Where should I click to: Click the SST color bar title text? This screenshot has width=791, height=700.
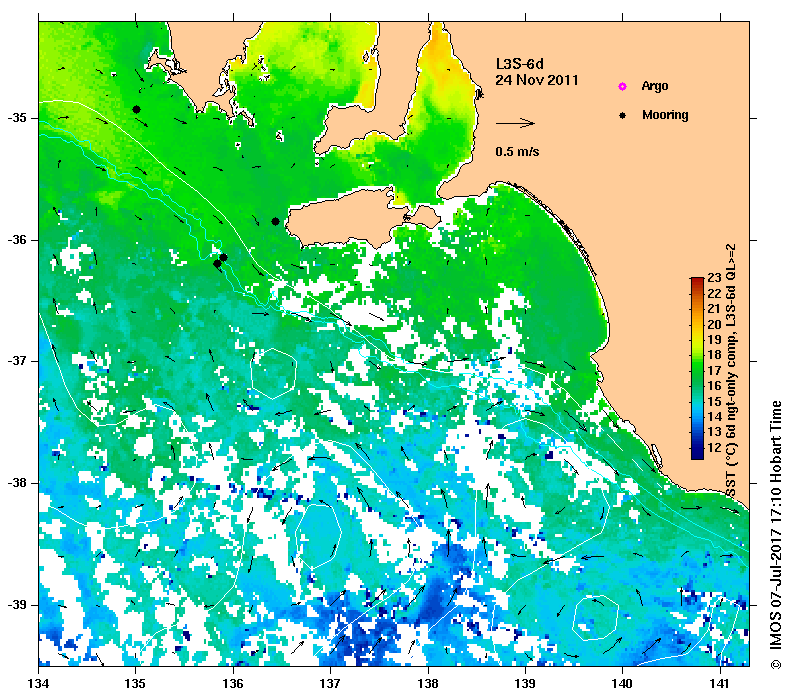[x=730, y=371]
